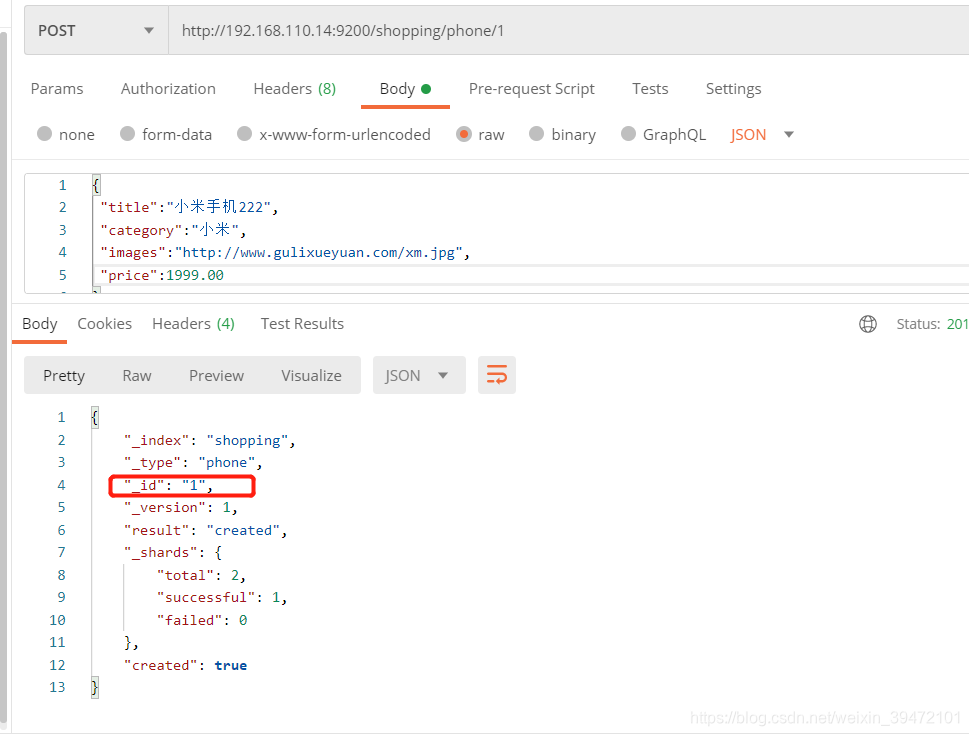Select the raw body radio button
Viewport: 969px width, 736px height.
(463, 134)
